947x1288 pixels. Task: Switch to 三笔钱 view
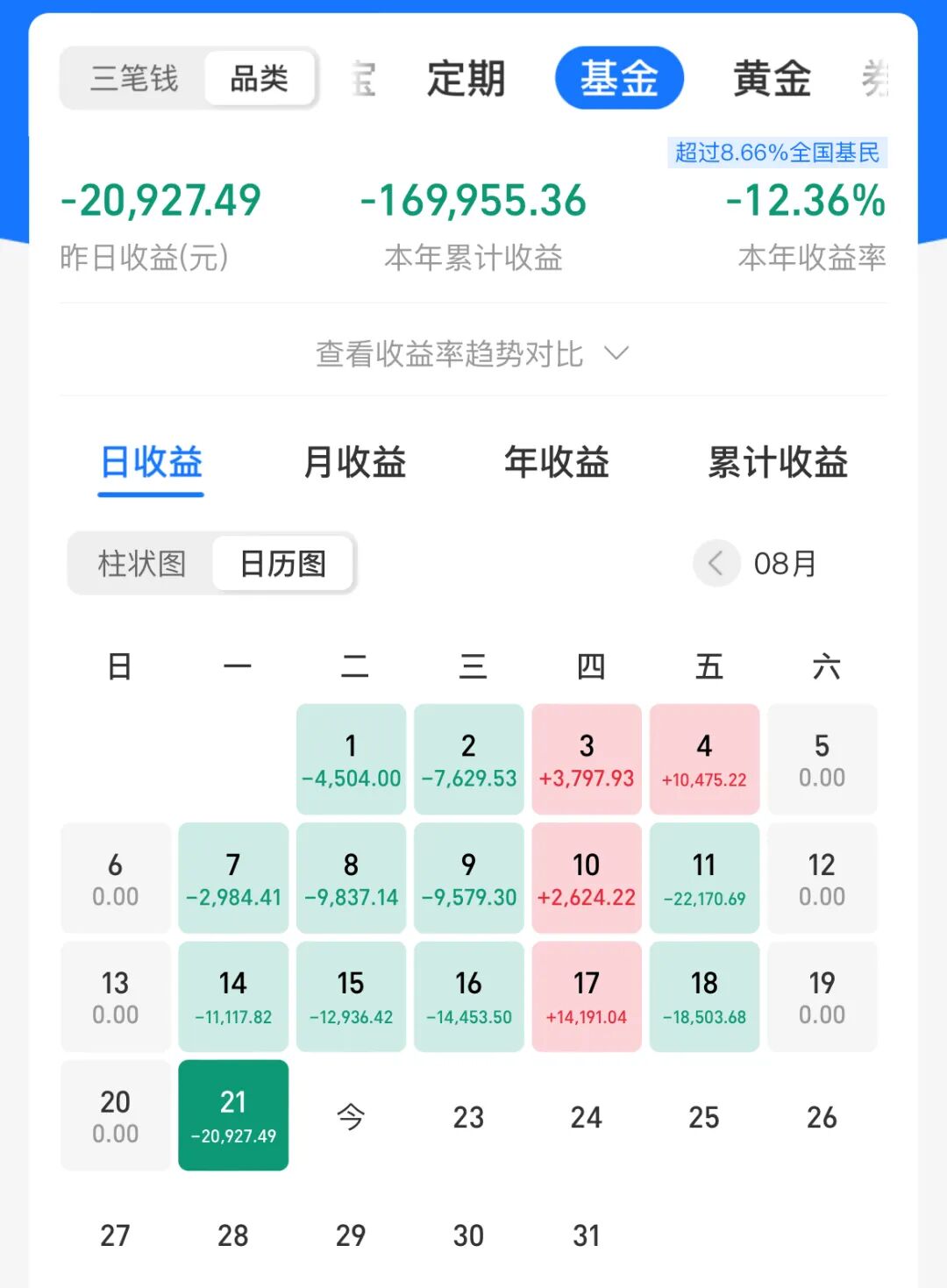click(x=134, y=79)
